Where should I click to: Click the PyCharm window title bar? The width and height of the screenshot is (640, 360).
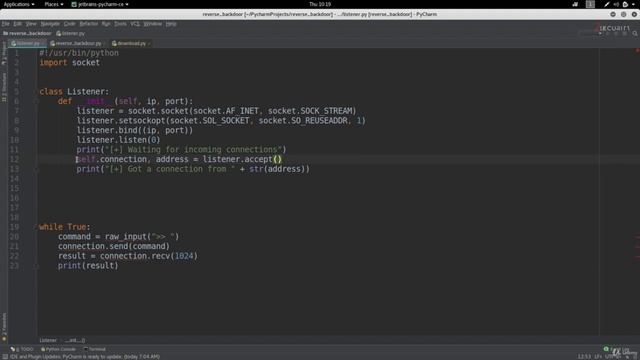(x=320, y=14)
